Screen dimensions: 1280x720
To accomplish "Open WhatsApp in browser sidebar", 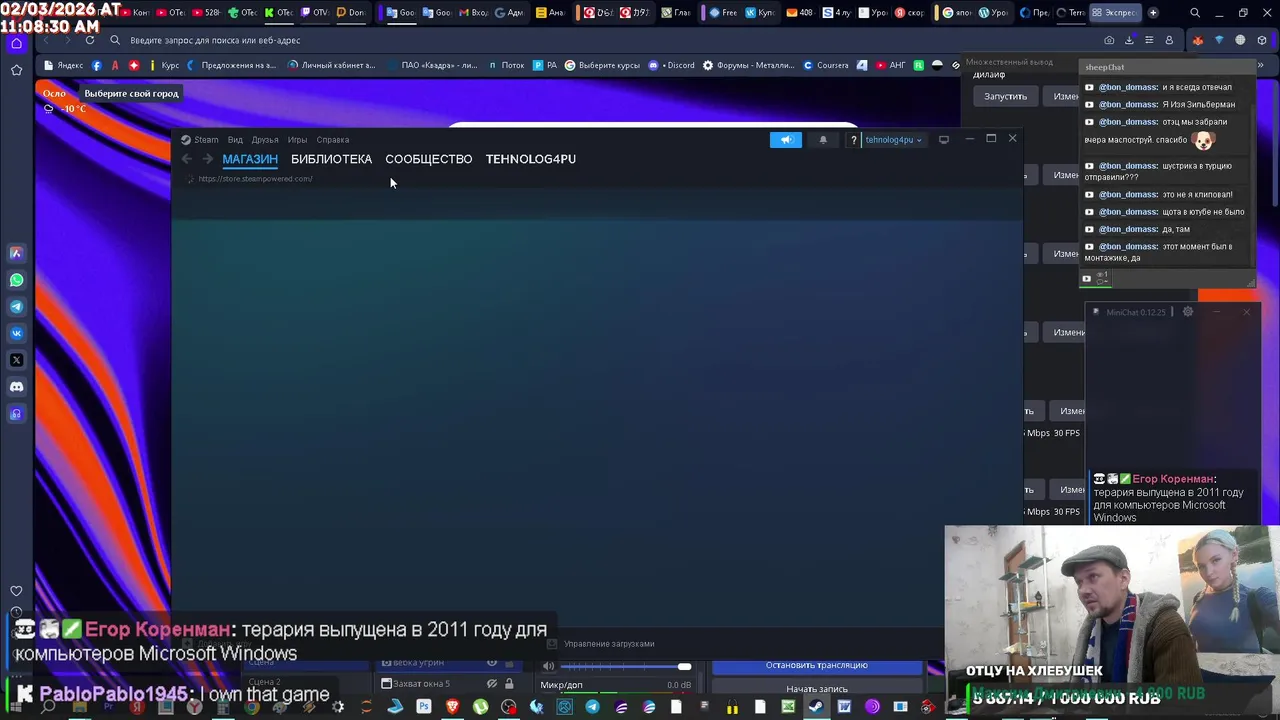I will pyautogui.click(x=16, y=280).
